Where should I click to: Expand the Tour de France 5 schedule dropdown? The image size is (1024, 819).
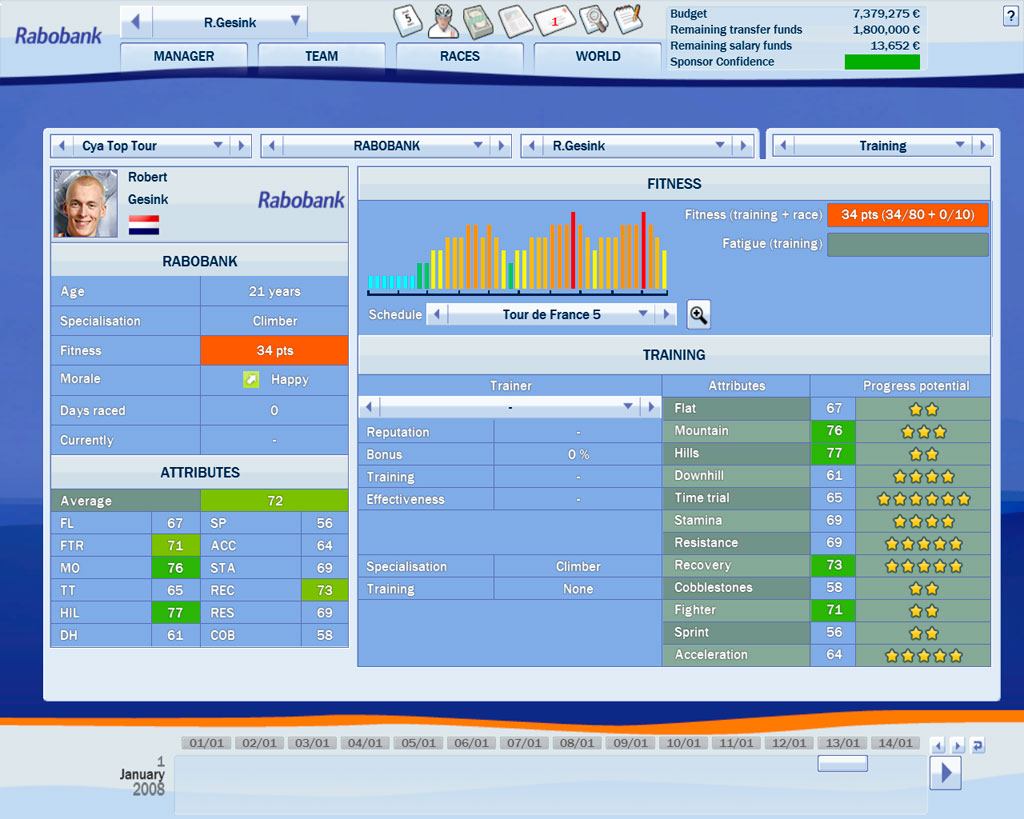[x=643, y=315]
